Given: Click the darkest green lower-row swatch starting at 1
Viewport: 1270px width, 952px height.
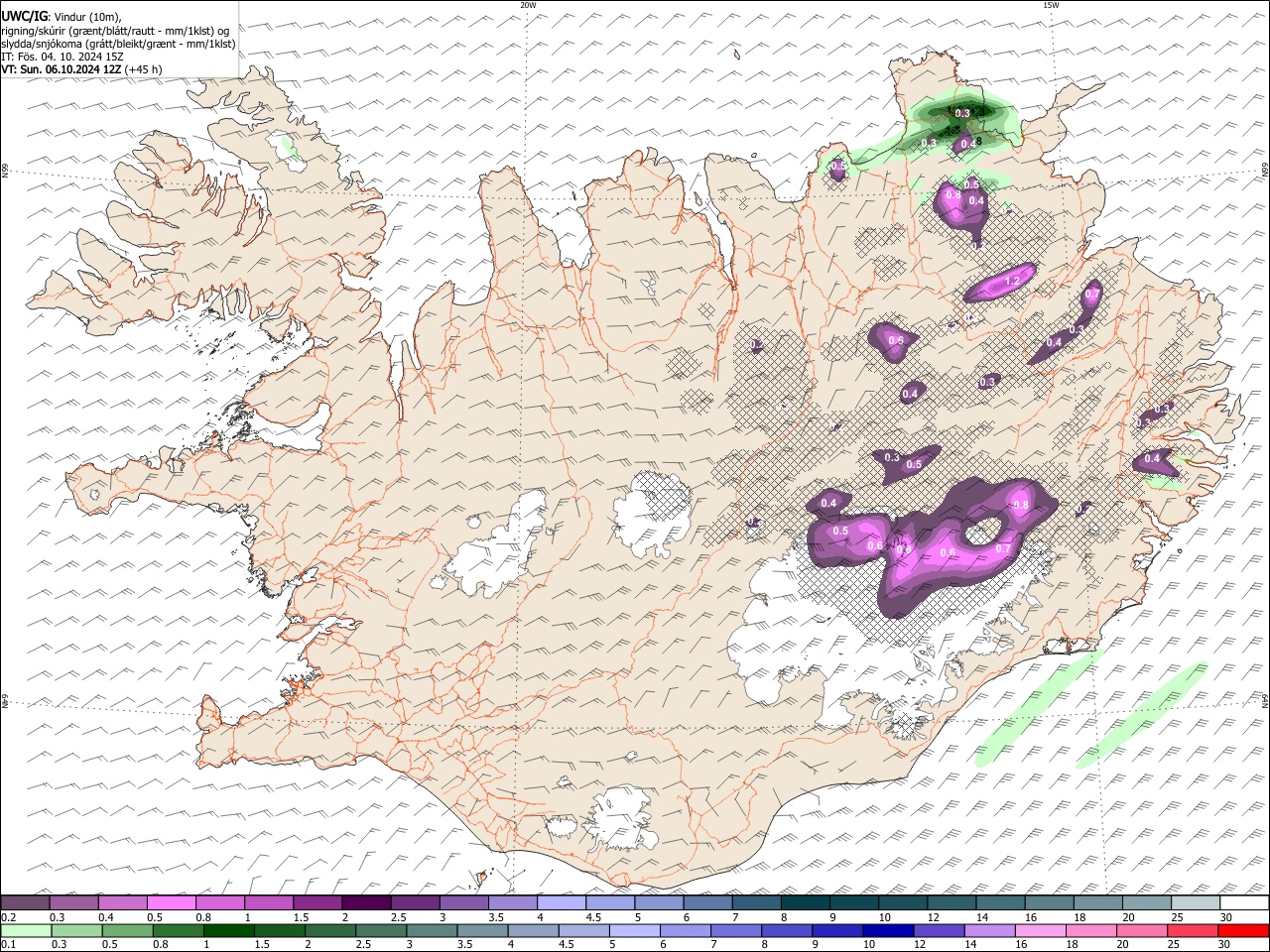Looking at the screenshot, I should [228, 930].
